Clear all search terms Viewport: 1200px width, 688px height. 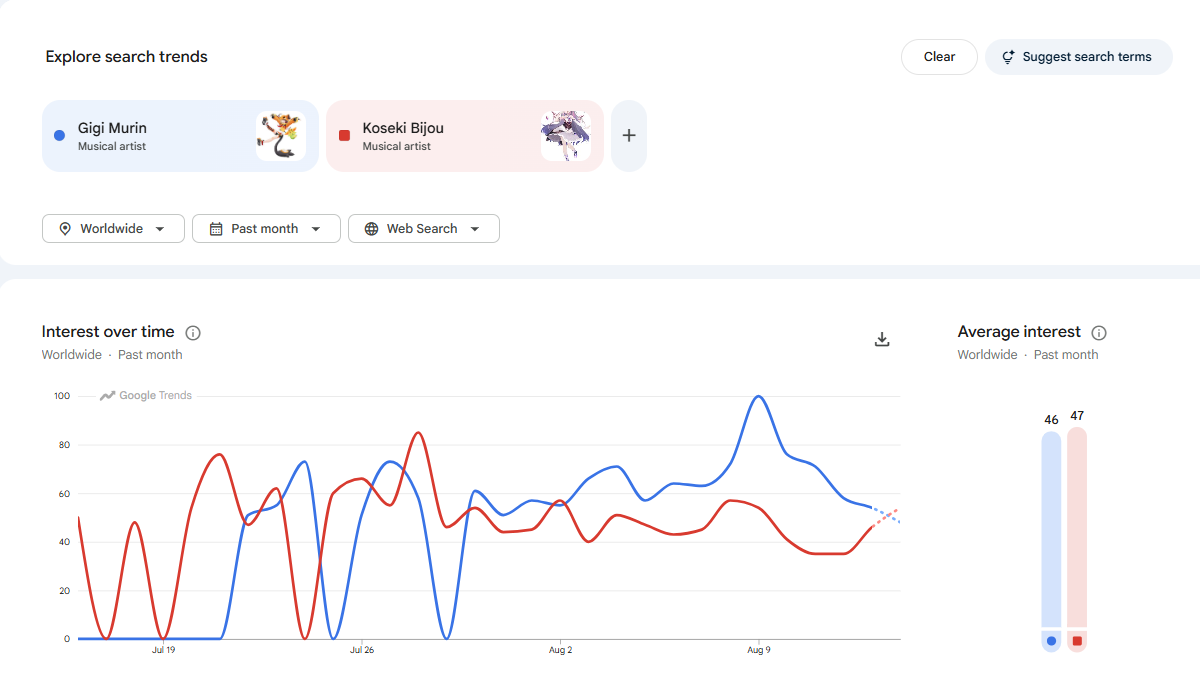[x=939, y=57]
